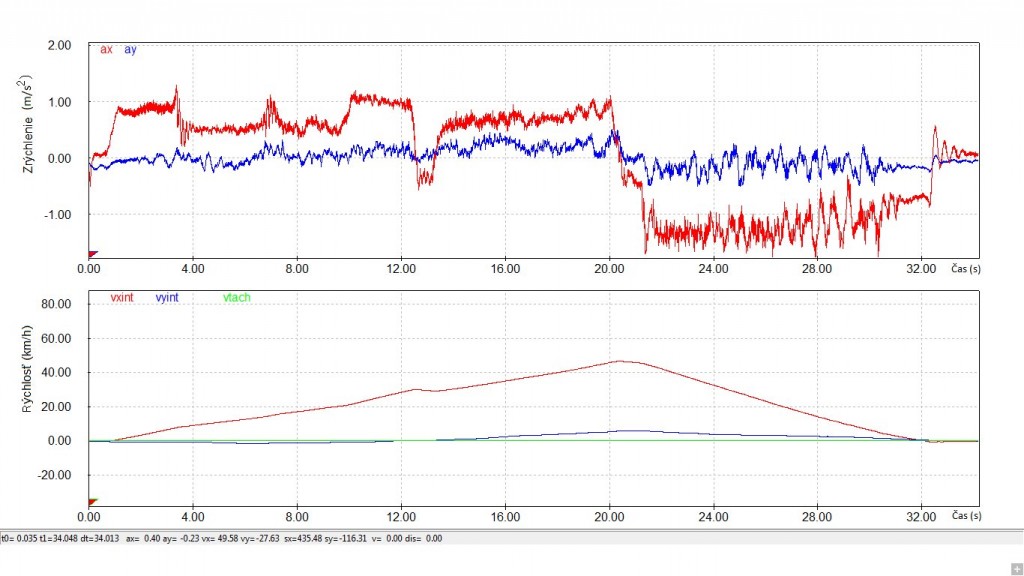Click the 'Rýchlosť (km/h)' axis title
The width and height of the screenshot is (1024, 576).
tap(27, 368)
